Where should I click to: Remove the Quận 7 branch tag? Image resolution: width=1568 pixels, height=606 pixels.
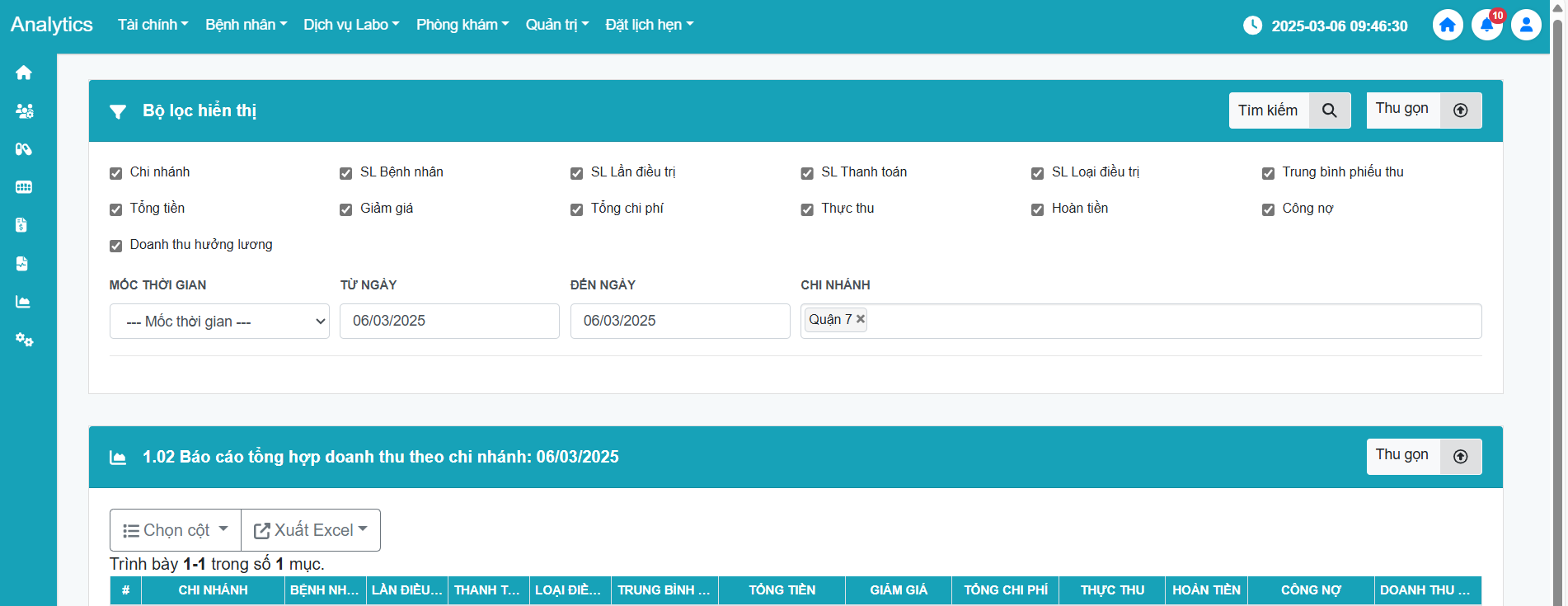tap(861, 319)
